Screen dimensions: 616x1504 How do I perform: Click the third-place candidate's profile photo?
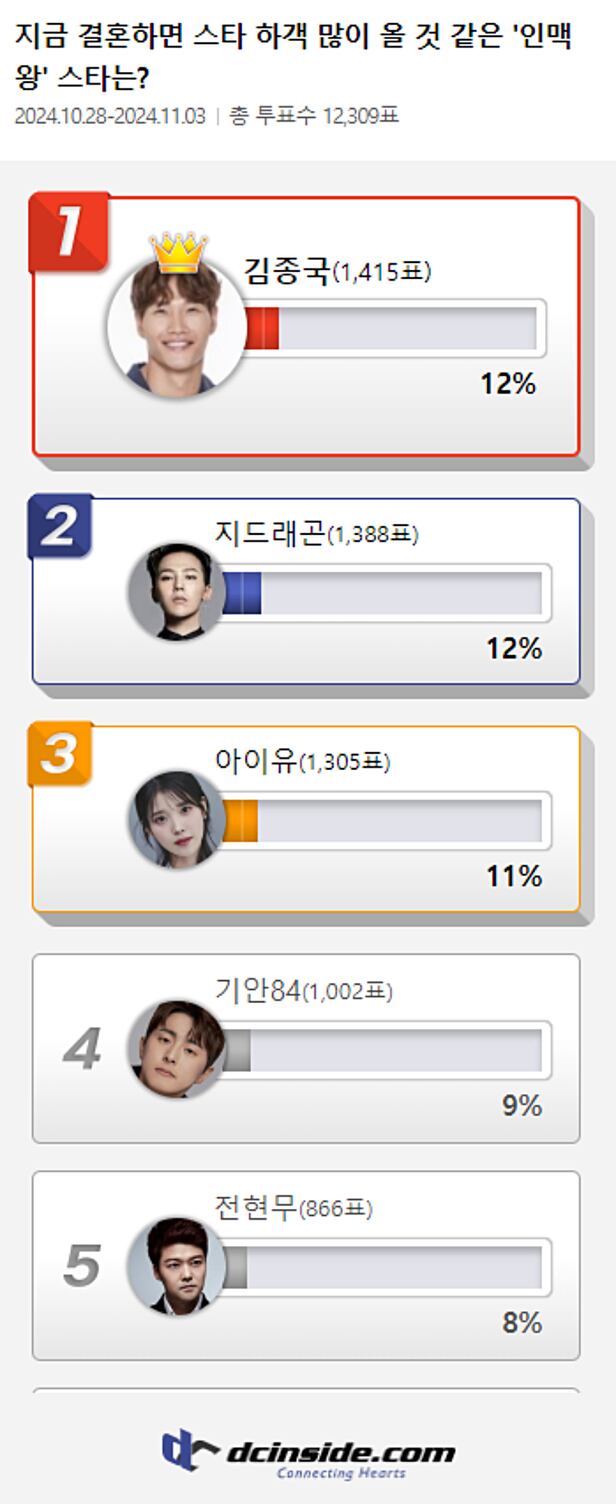click(177, 820)
